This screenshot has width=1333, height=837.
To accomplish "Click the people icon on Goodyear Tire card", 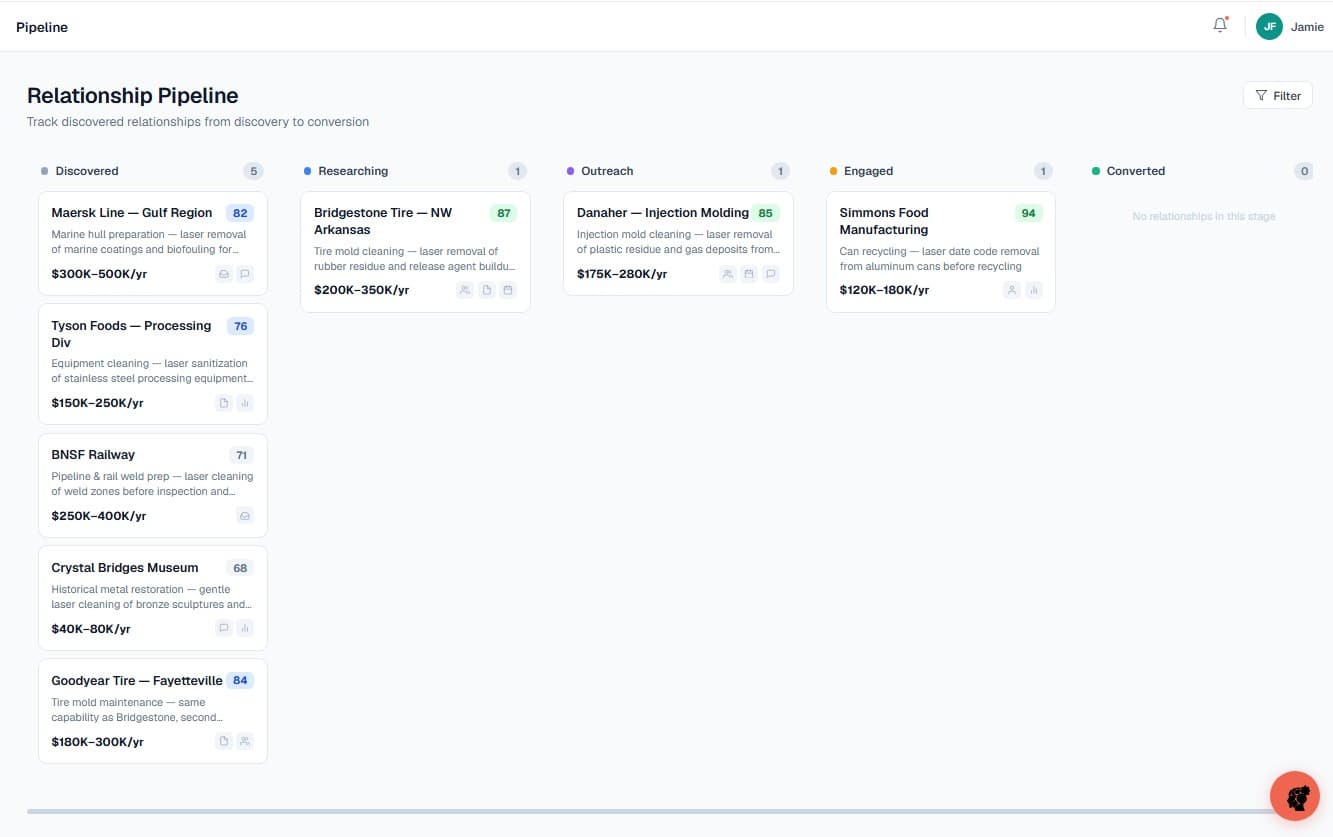I will point(245,742).
